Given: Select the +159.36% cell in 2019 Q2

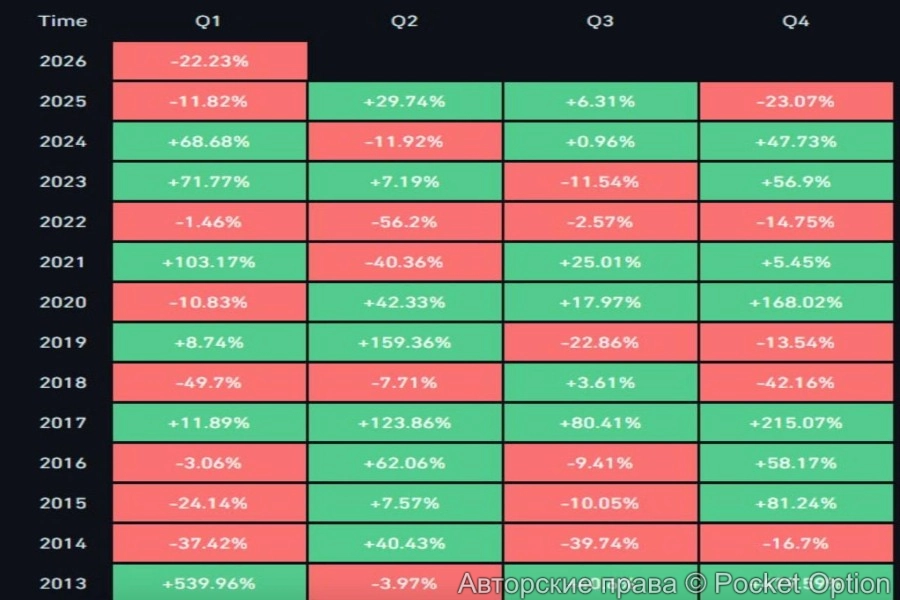Looking at the screenshot, I should 404,342.
